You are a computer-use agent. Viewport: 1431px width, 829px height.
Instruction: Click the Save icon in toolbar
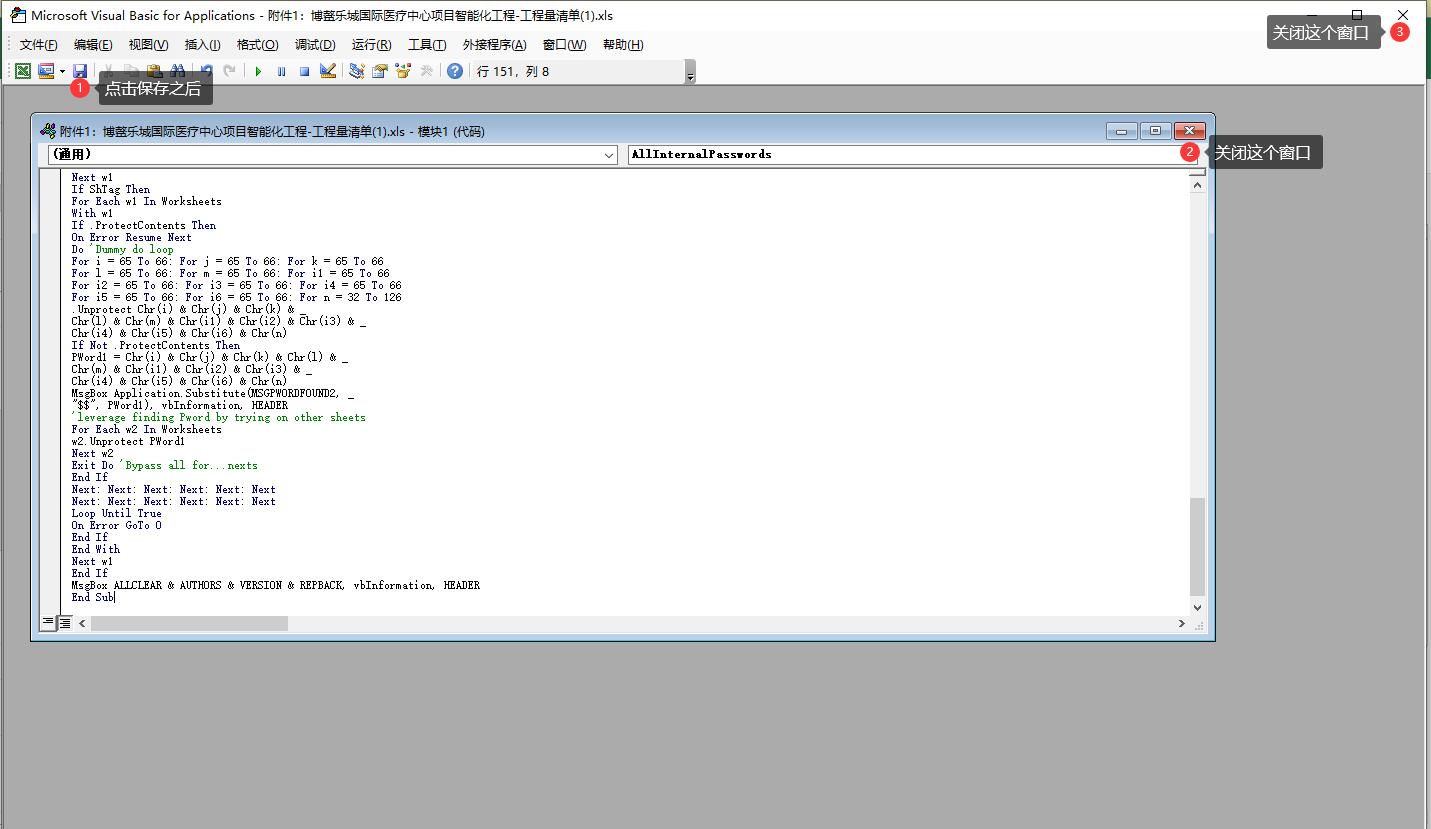click(x=80, y=71)
